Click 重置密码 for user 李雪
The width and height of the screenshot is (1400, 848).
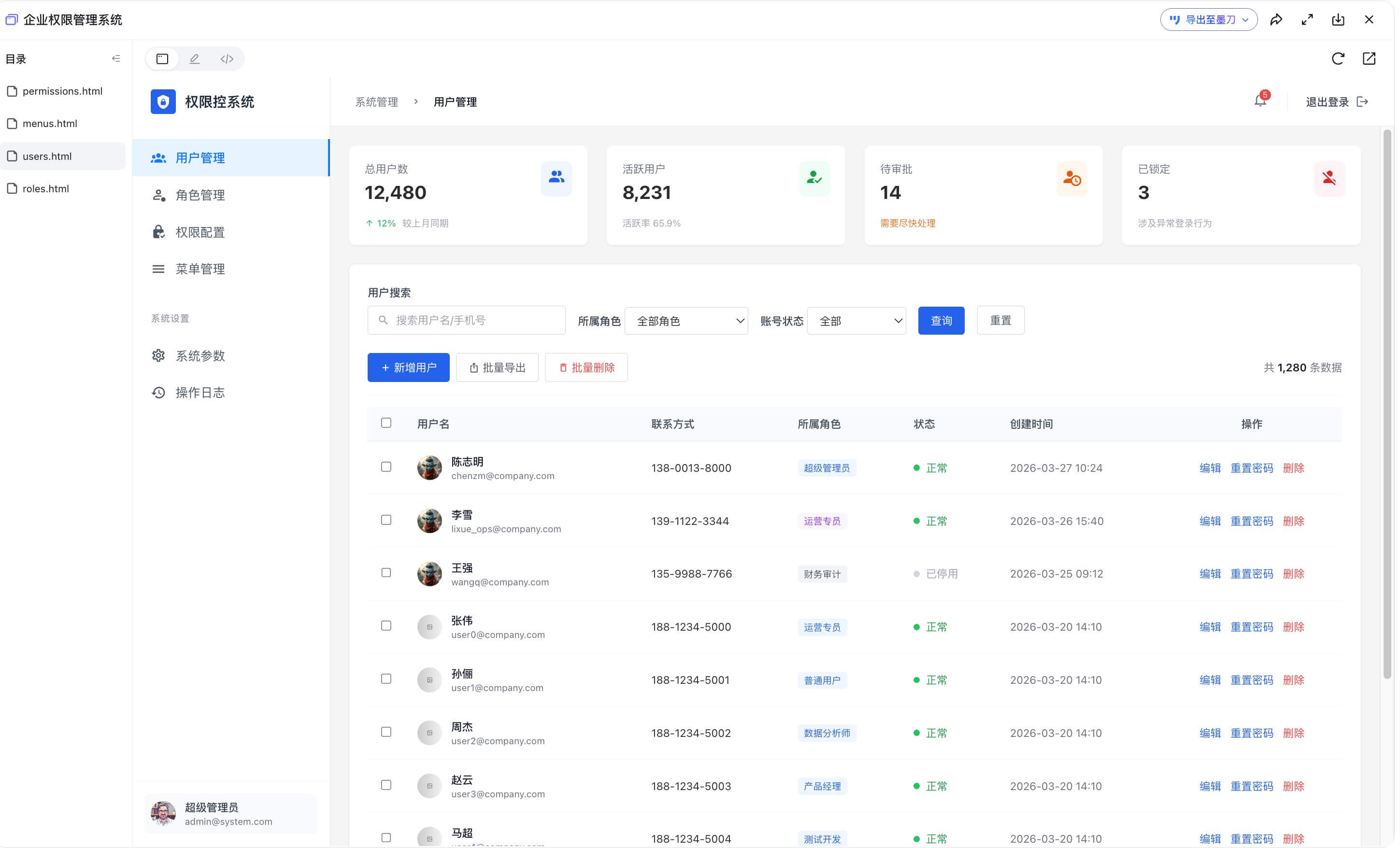click(1252, 520)
